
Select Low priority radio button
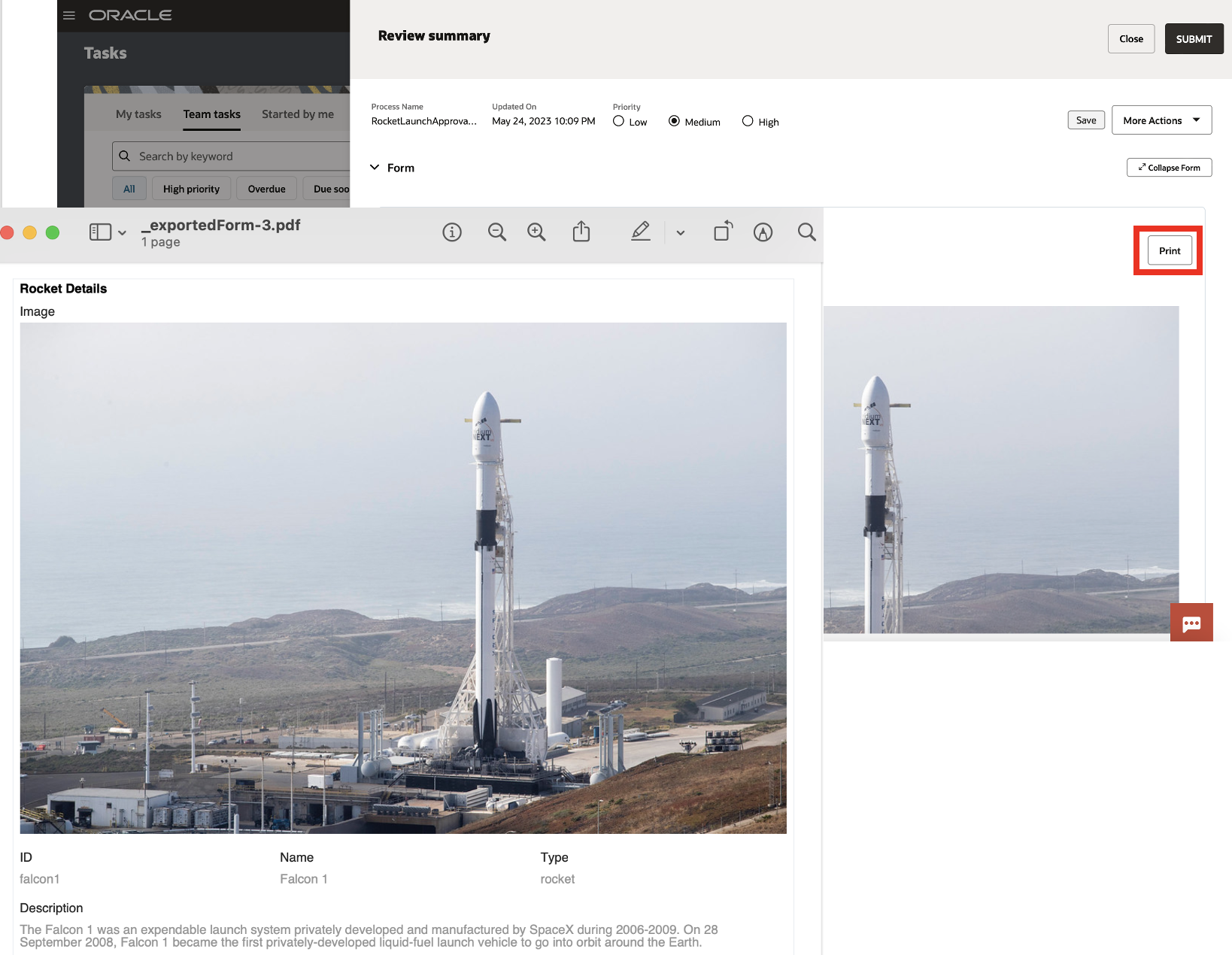[x=618, y=121]
